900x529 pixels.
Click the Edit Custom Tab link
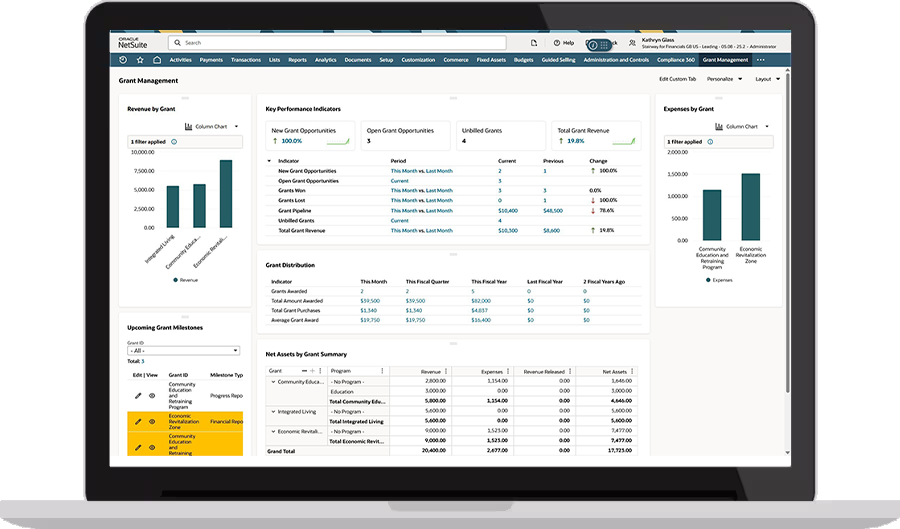tap(677, 79)
